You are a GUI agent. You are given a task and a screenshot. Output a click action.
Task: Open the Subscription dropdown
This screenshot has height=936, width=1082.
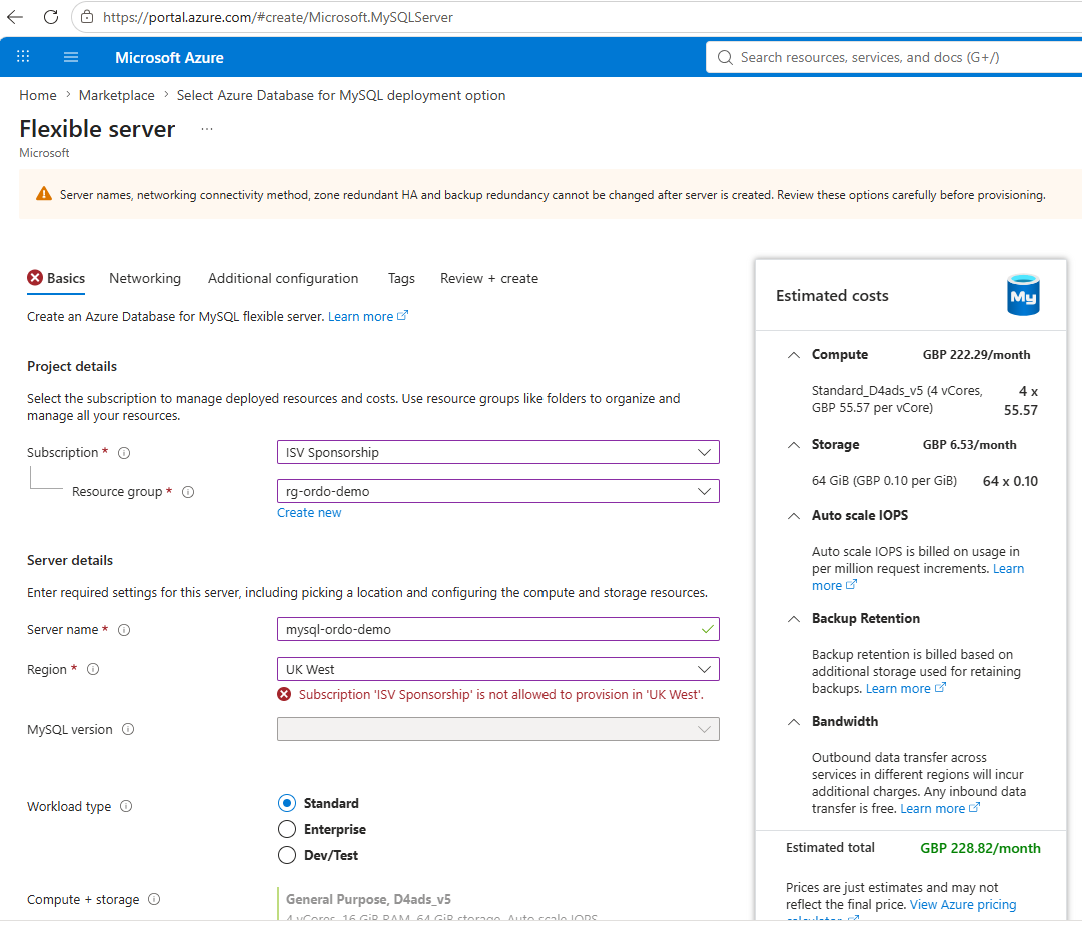click(498, 452)
